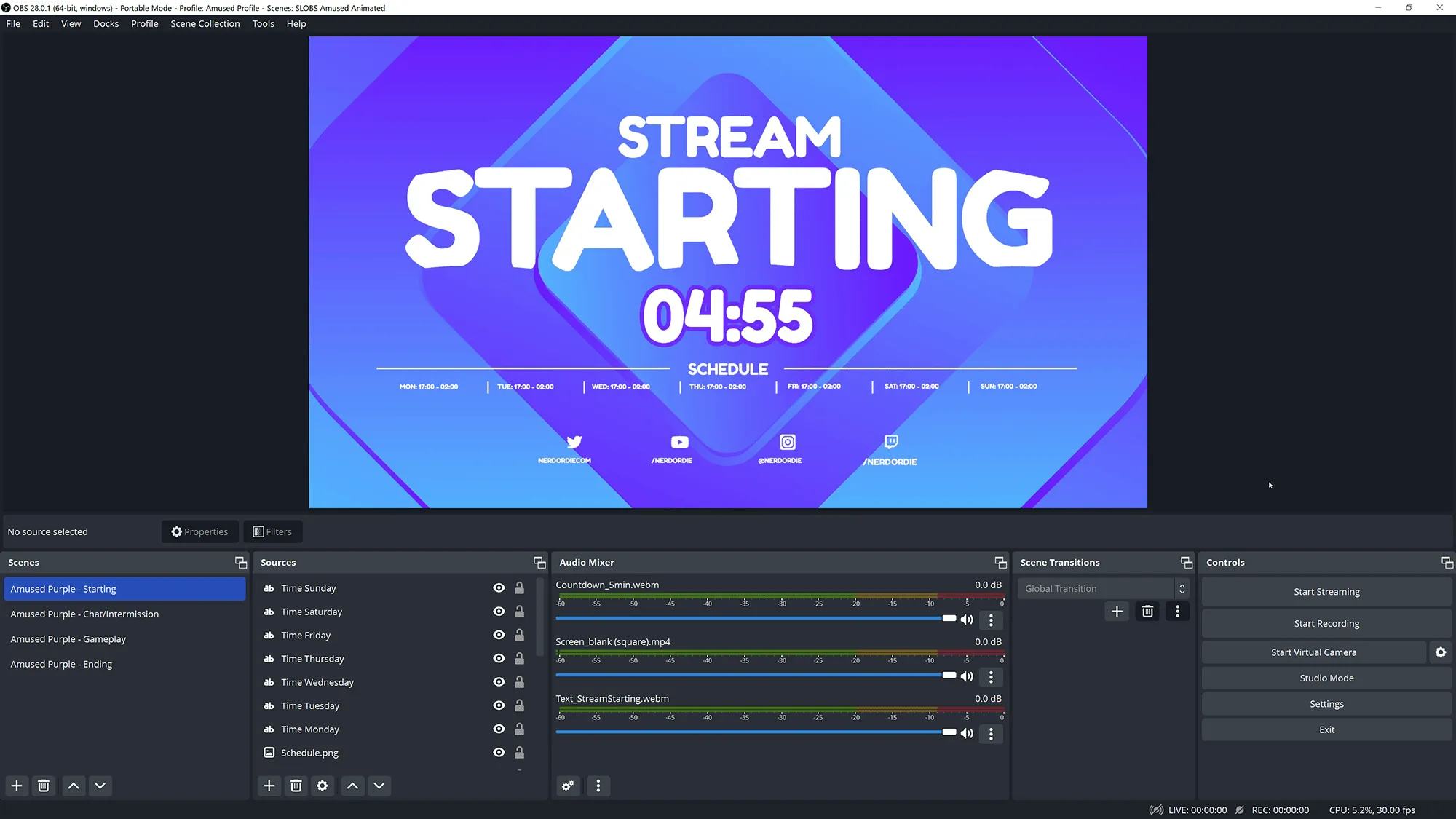Toggle visibility of Time Sunday source
The width and height of the screenshot is (1456, 819).
pos(498,588)
